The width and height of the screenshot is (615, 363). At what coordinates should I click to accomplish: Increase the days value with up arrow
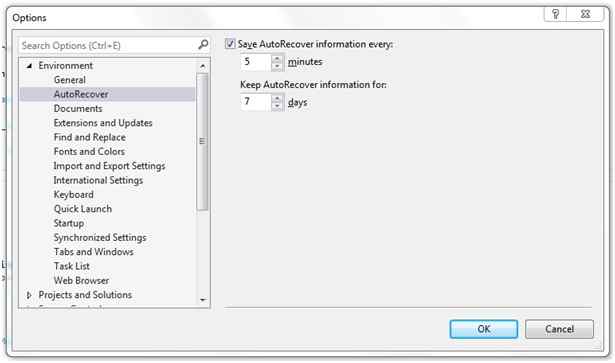tap(277, 99)
